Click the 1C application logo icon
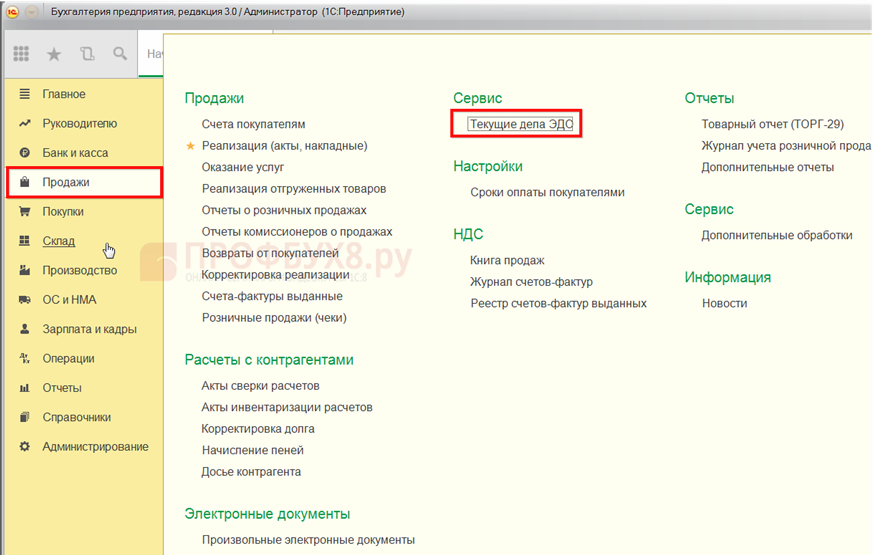The height and width of the screenshot is (555, 874). pos(13,11)
